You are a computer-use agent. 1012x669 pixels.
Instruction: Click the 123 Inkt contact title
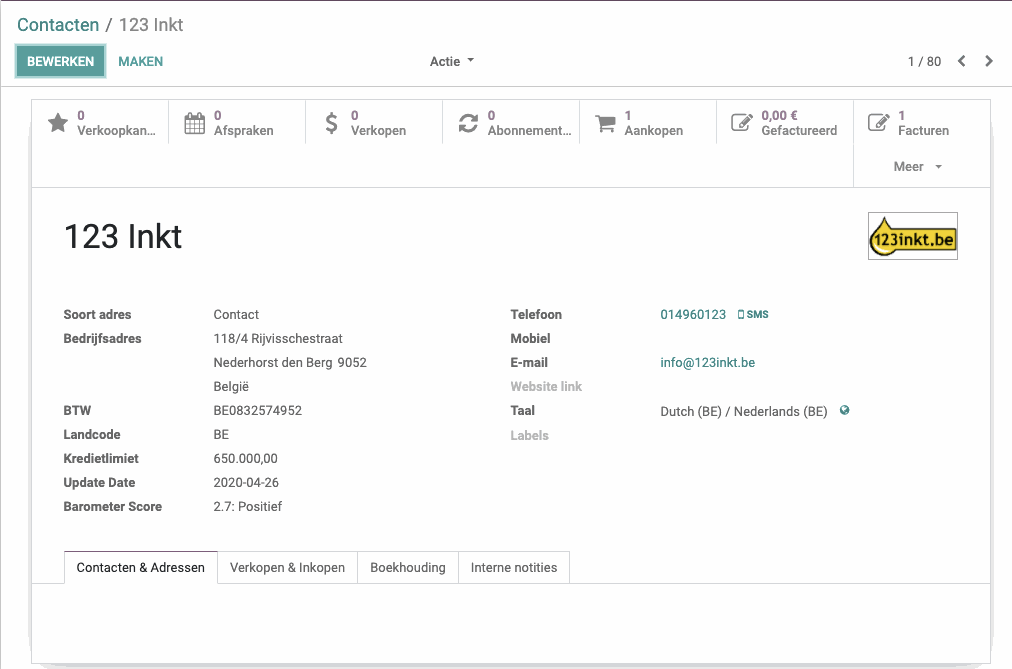[x=123, y=236]
